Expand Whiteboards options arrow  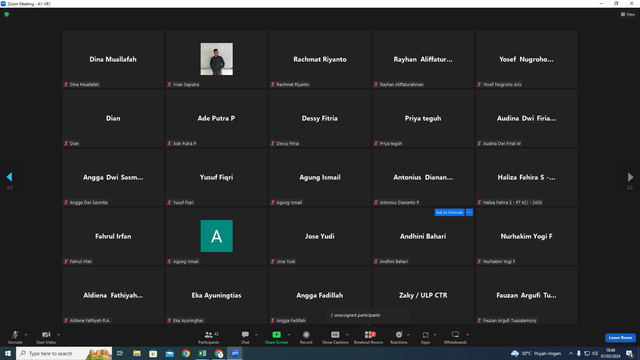467,335
